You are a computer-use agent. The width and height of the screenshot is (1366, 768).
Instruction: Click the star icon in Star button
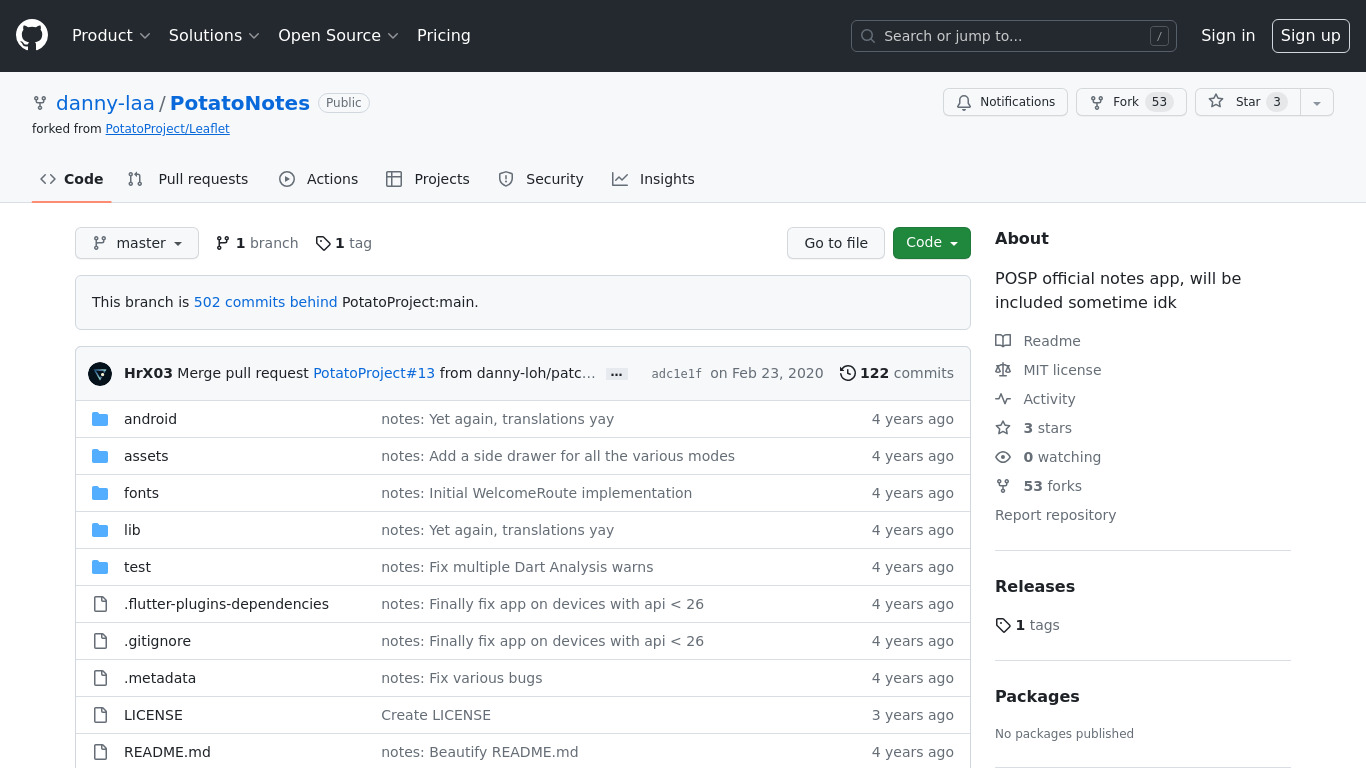(x=1216, y=102)
